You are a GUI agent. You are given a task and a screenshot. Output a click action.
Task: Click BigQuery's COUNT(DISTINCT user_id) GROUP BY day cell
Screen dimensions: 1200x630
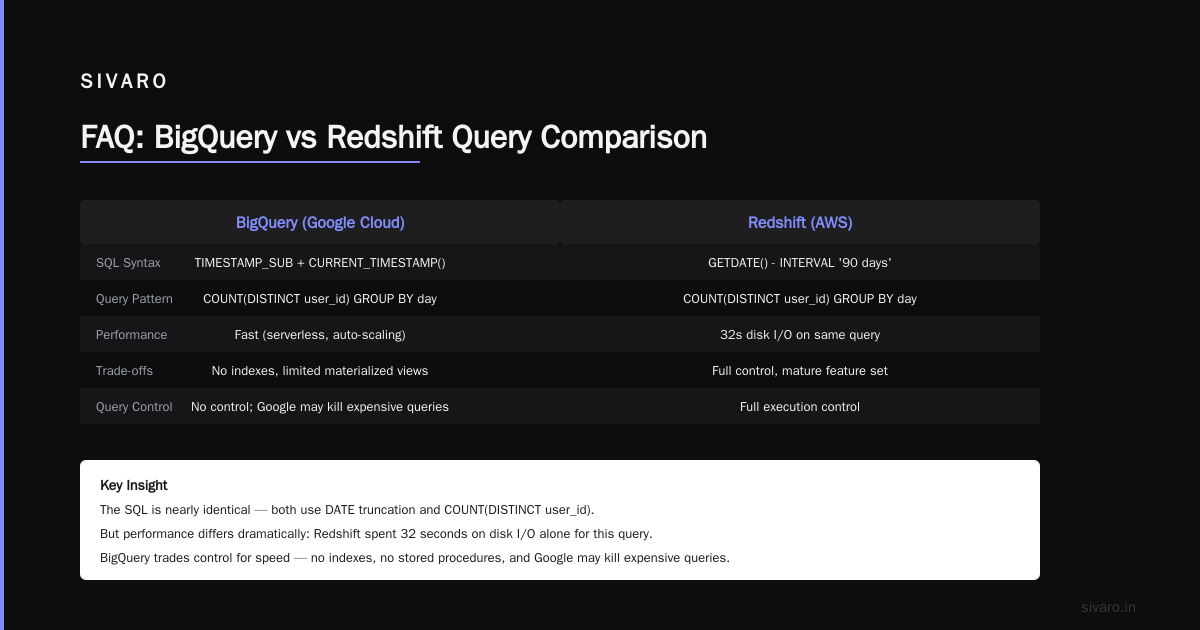click(320, 298)
